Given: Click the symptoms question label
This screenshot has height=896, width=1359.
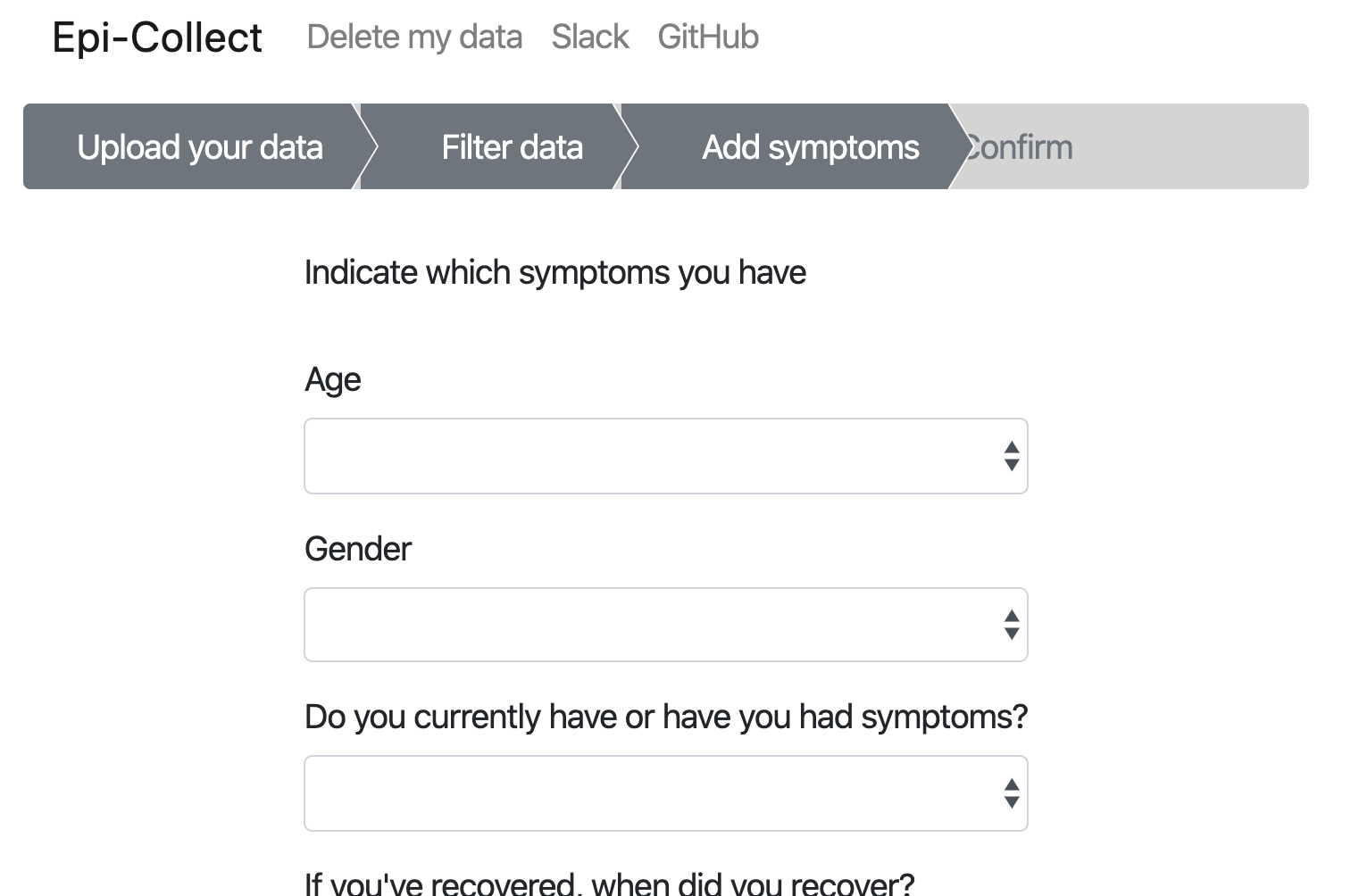Looking at the screenshot, I should [665, 717].
